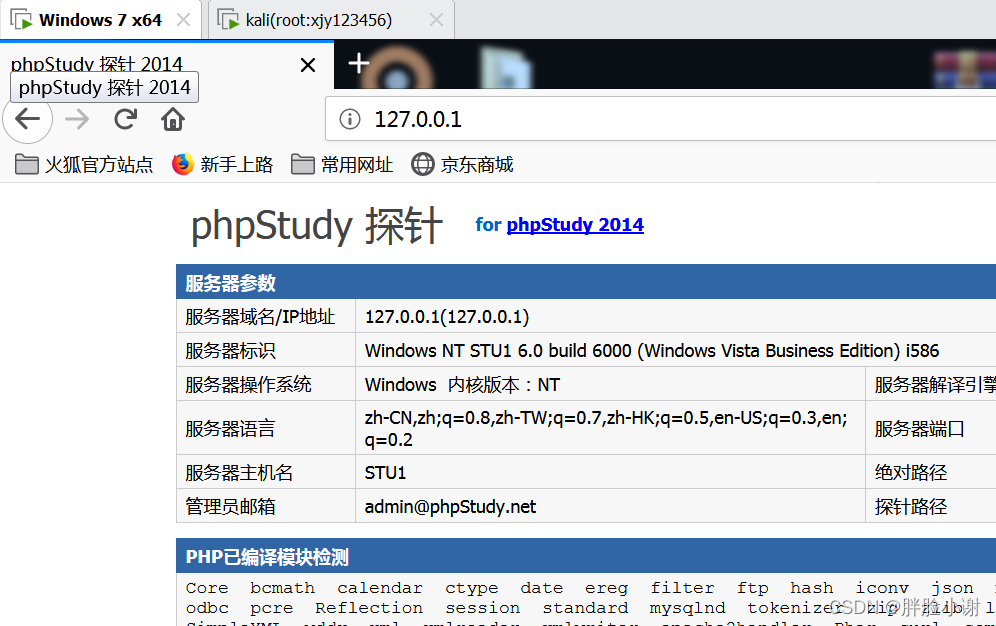The height and width of the screenshot is (626, 996).
Task: Follow the phpStudy 2014 hyperlink
Action: 575,224
